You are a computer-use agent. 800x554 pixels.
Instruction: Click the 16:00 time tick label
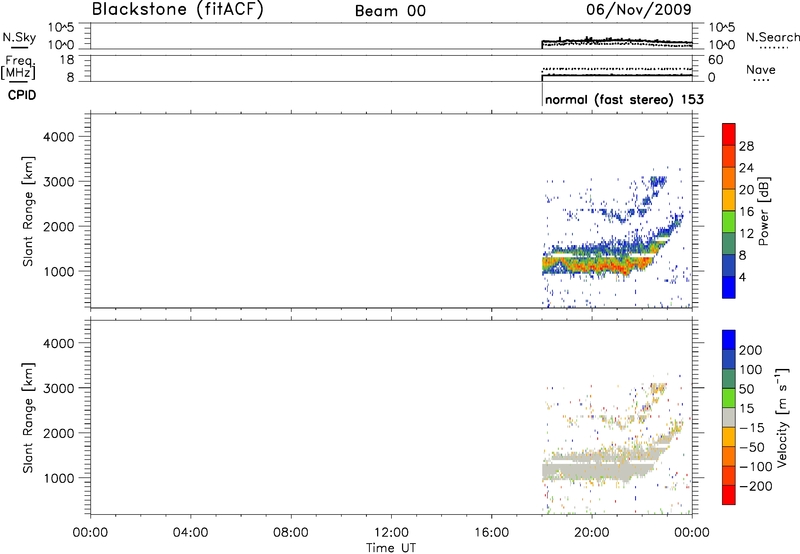pyautogui.click(x=491, y=533)
